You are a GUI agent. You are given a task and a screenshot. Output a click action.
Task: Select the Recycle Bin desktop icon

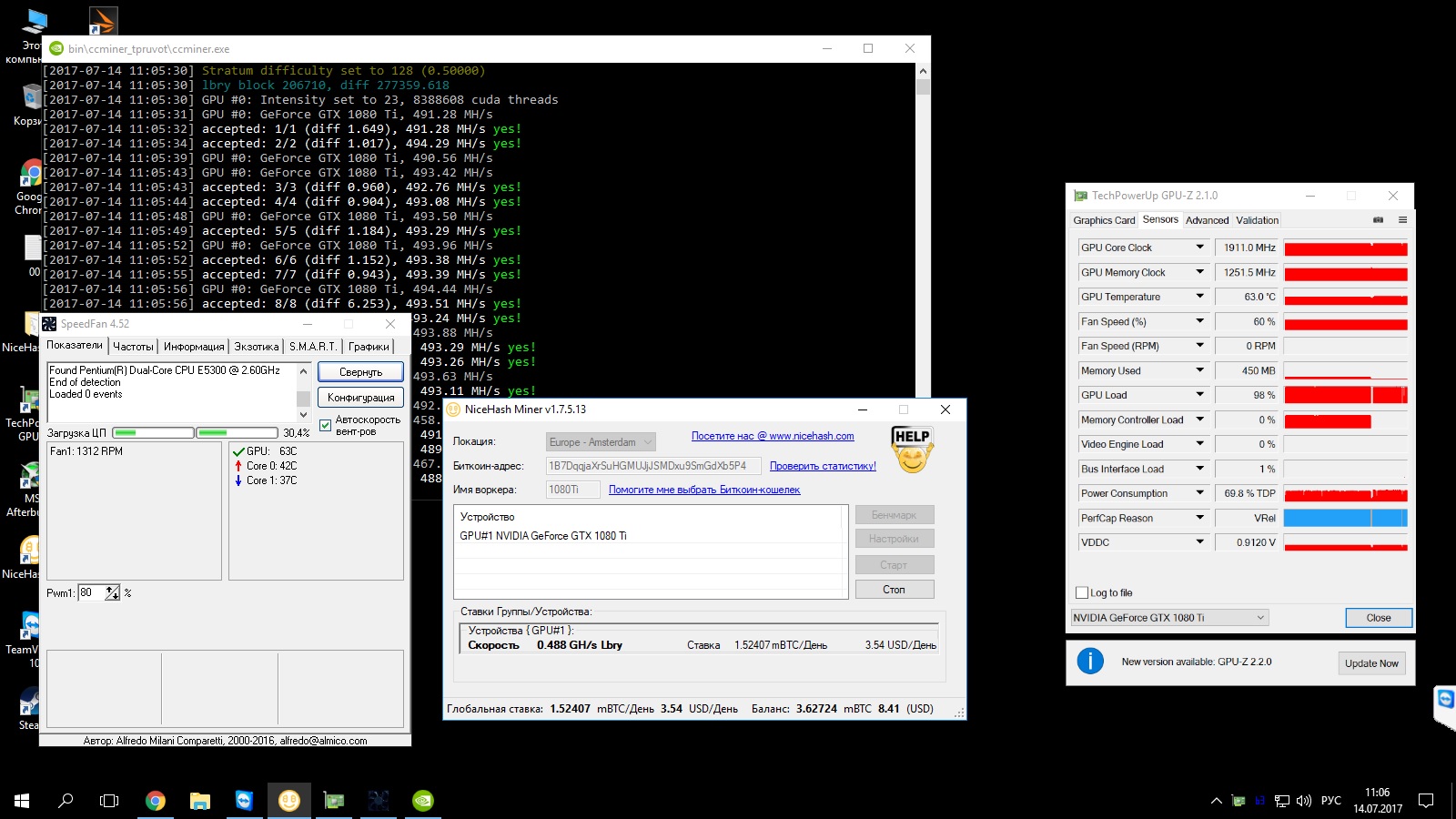coord(29,105)
